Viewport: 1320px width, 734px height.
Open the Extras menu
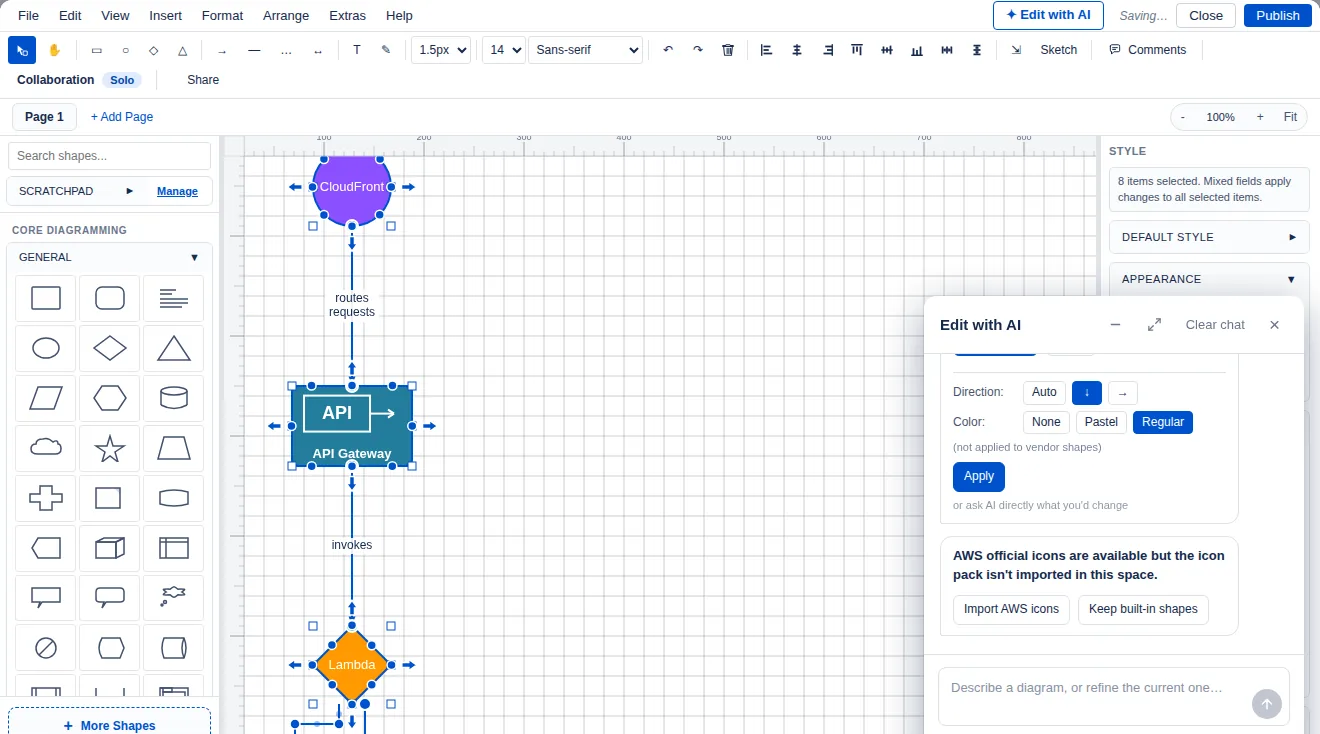tap(347, 15)
